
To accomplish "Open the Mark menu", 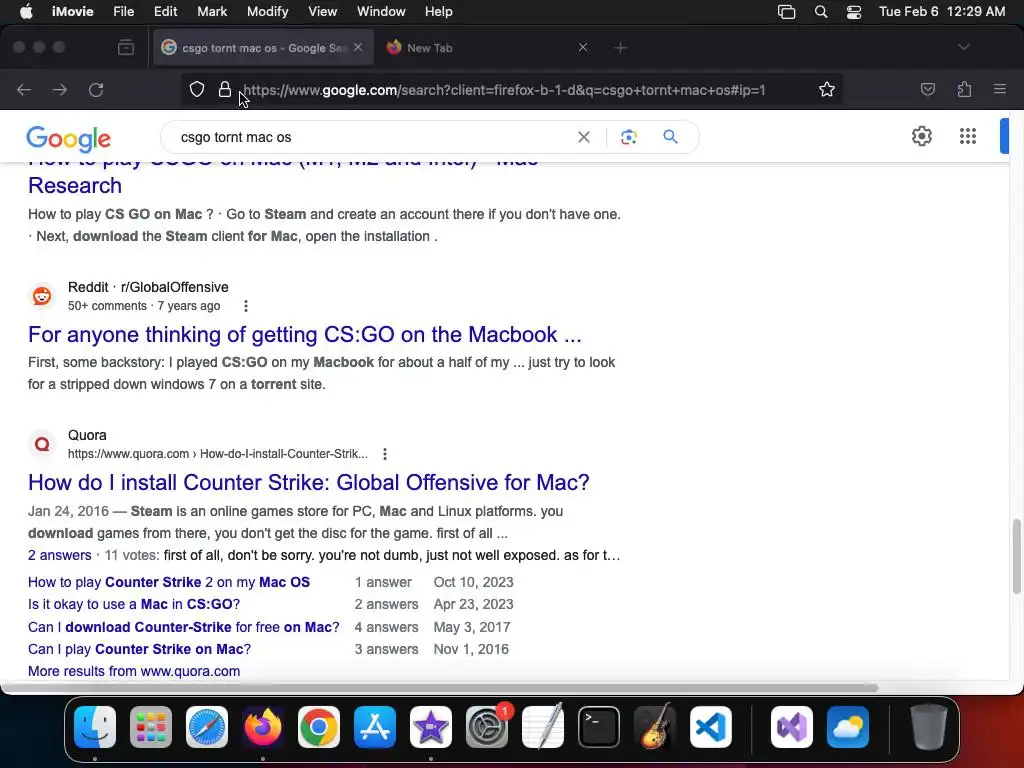I will coord(212,12).
